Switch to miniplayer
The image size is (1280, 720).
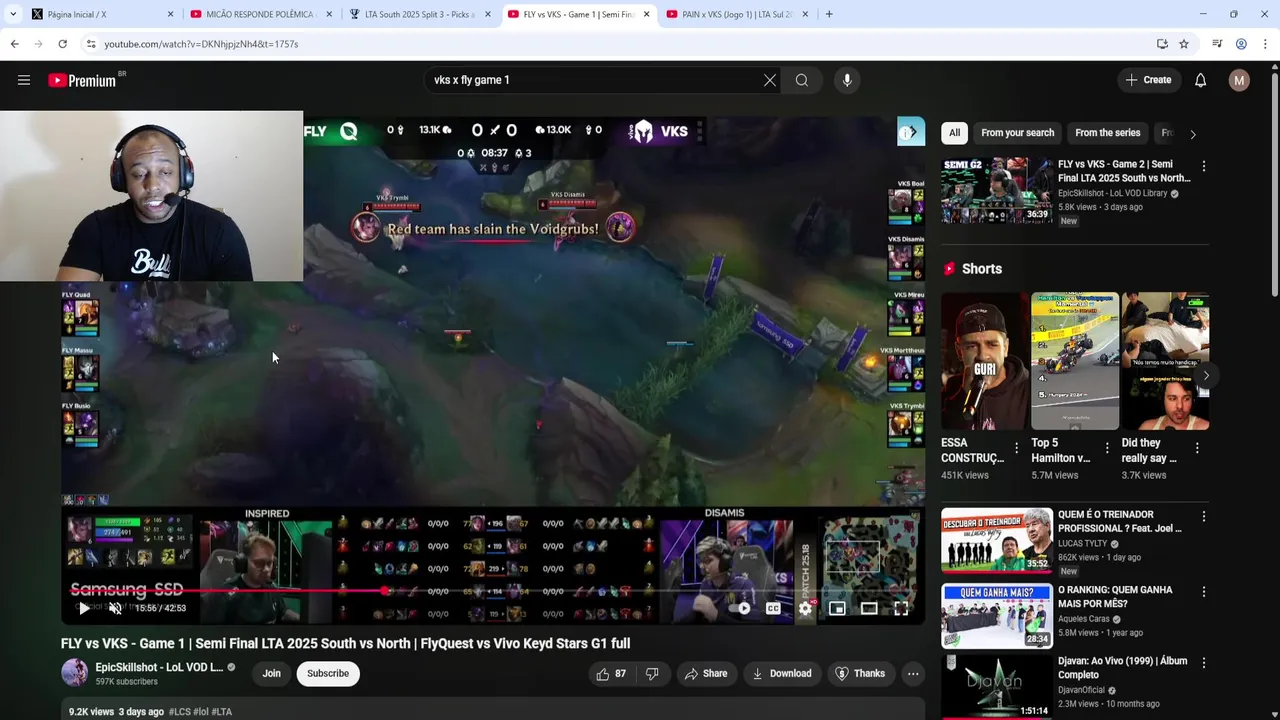click(837, 608)
